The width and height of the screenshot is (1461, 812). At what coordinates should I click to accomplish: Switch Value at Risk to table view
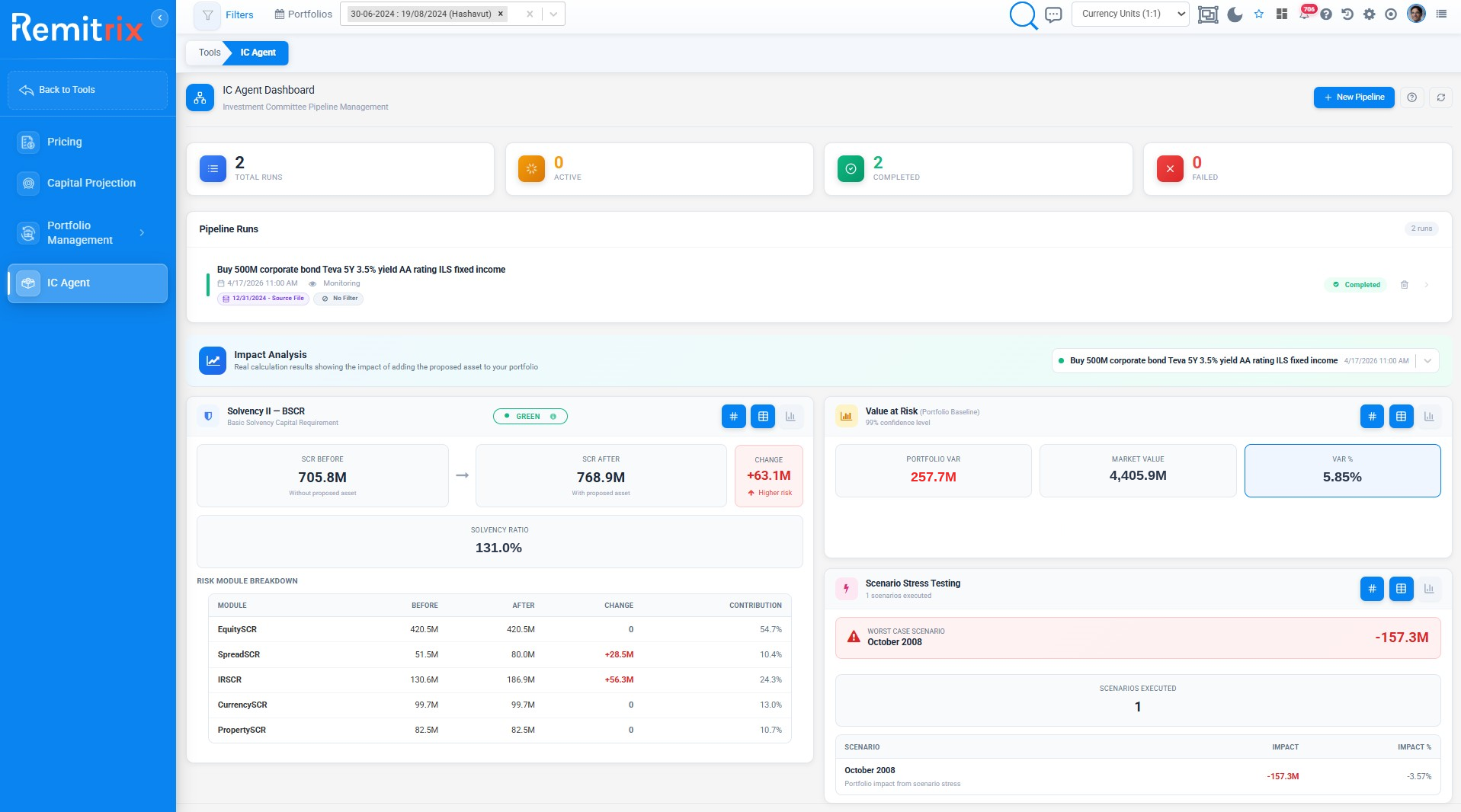click(1401, 417)
